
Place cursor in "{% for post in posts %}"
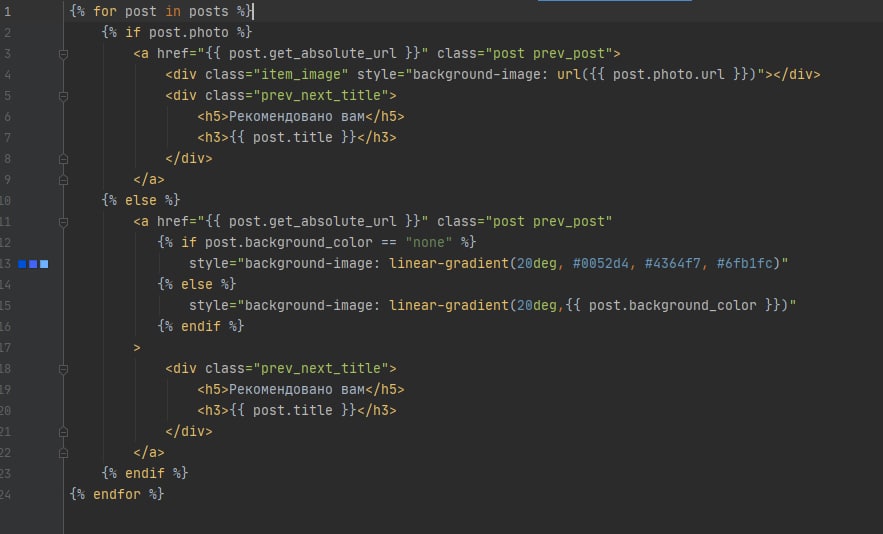click(x=160, y=11)
